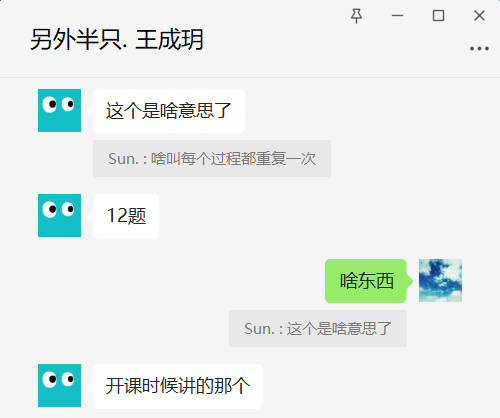Screen dimensions: 500x418
Task: Click the chat title '另外半只. 王成玥'
Action: tap(117, 40)
